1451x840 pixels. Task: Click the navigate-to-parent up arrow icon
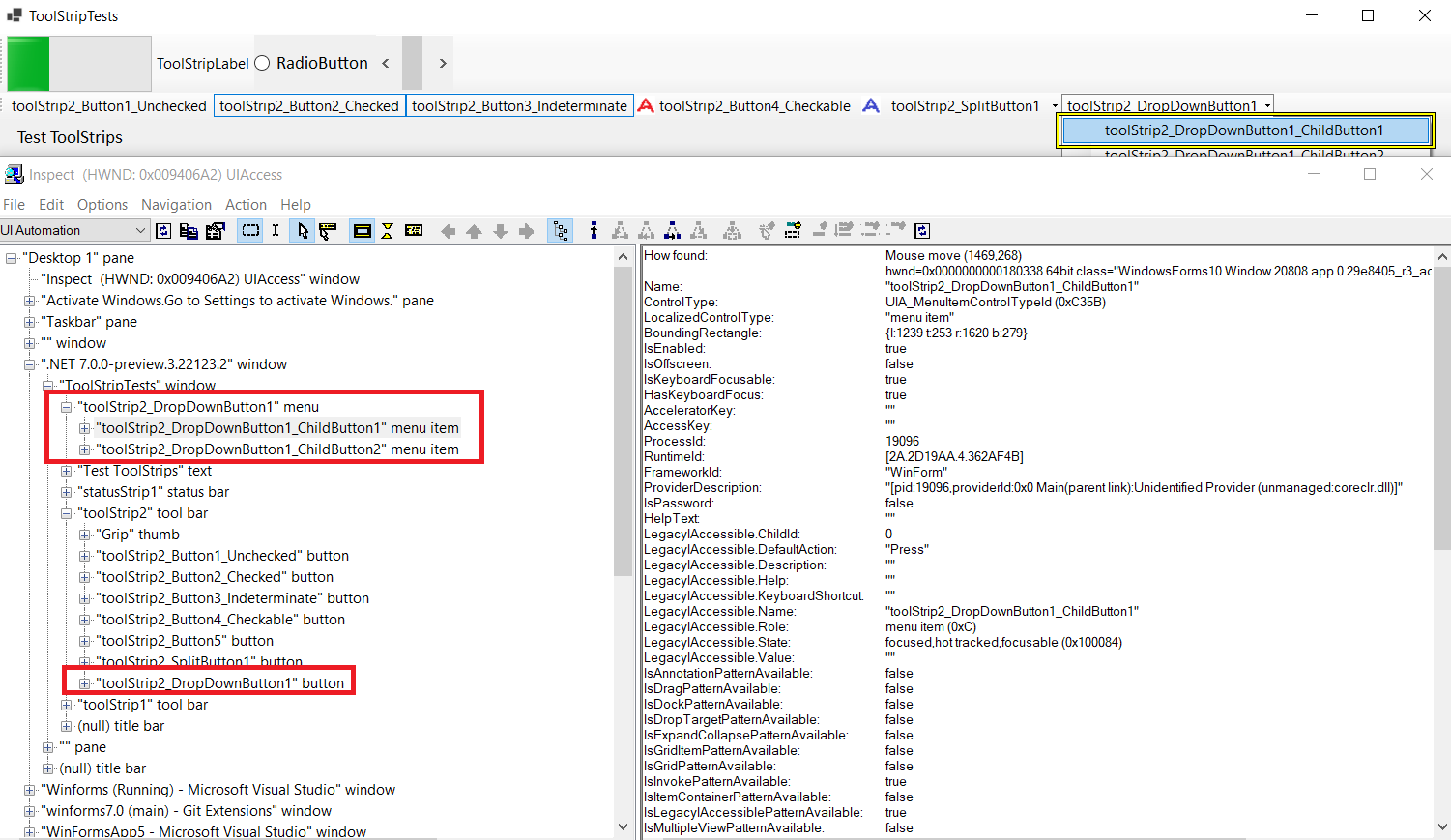[473, 230]
